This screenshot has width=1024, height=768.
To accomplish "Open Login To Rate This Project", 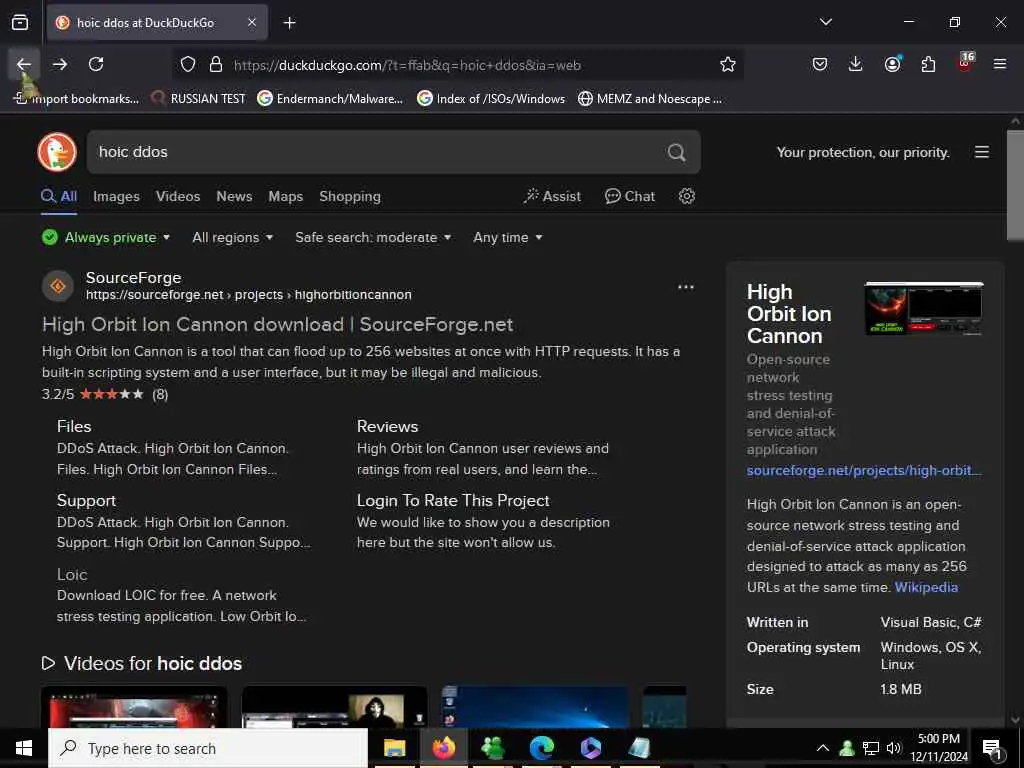I will (x=453, y=500).
